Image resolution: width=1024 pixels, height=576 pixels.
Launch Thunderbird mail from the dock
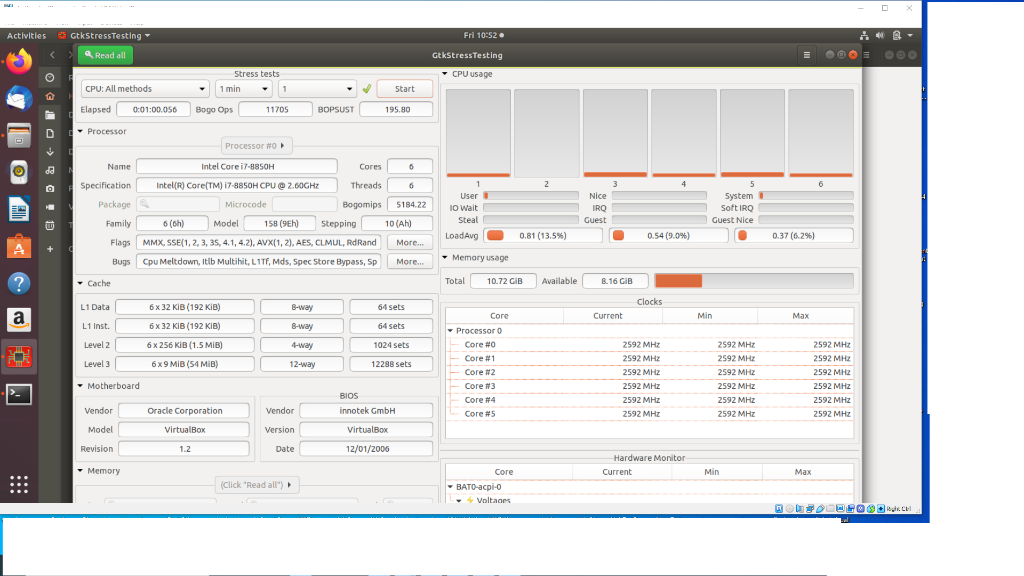[19, 98]
